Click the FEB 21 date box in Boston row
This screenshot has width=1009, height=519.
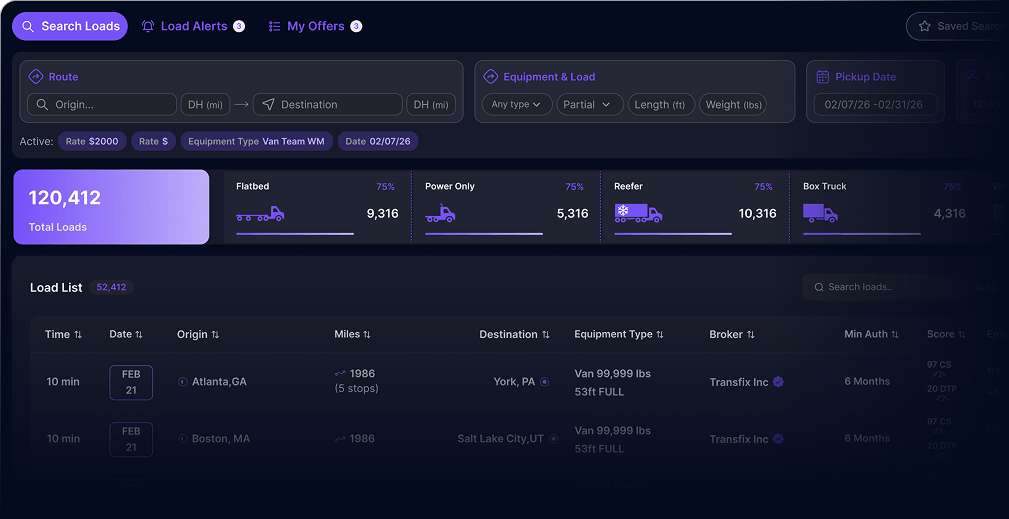tap(131, 439)
